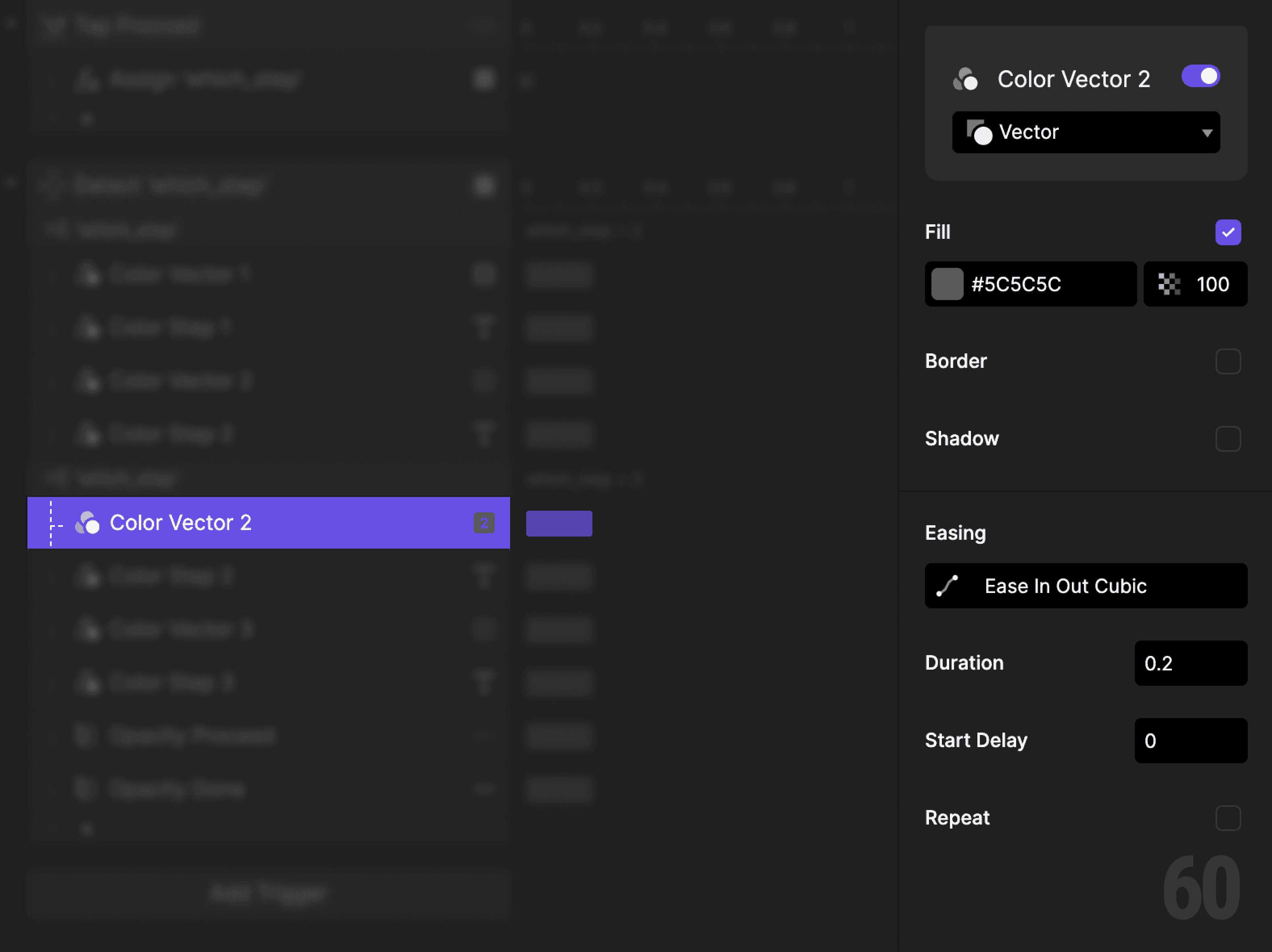Enable the Shadow checkbox
Screen dimensions: 1272x952
click(x=1228, y=439)
